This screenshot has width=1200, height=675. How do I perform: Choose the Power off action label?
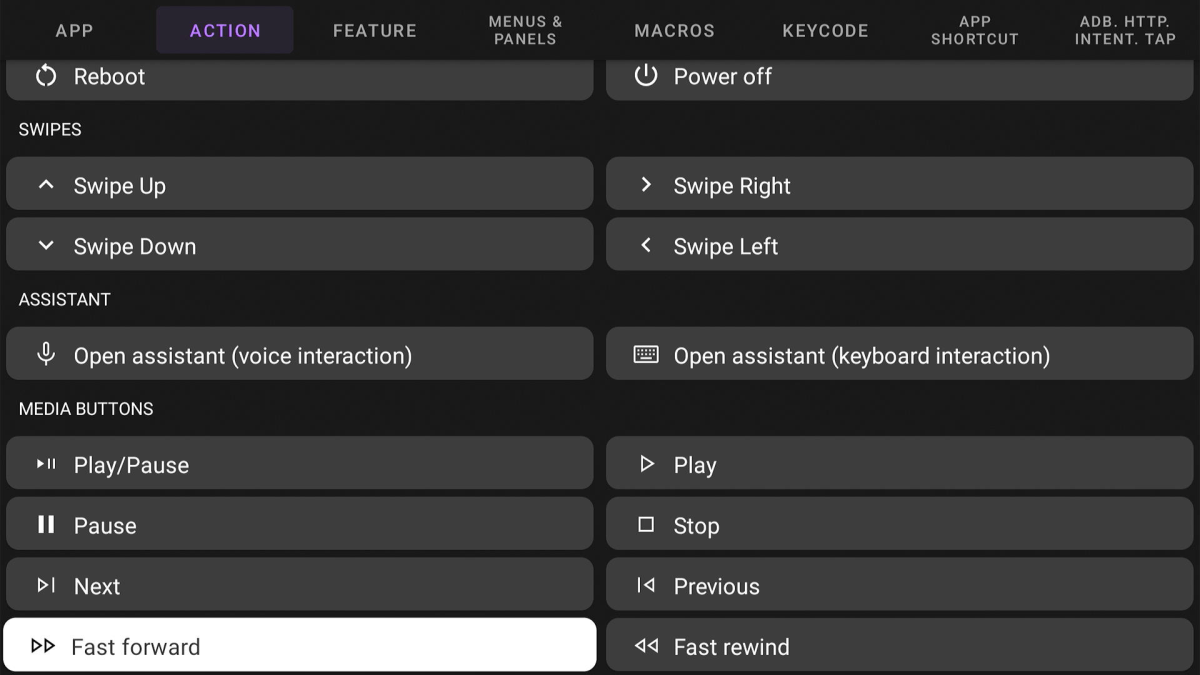[723, 76]
